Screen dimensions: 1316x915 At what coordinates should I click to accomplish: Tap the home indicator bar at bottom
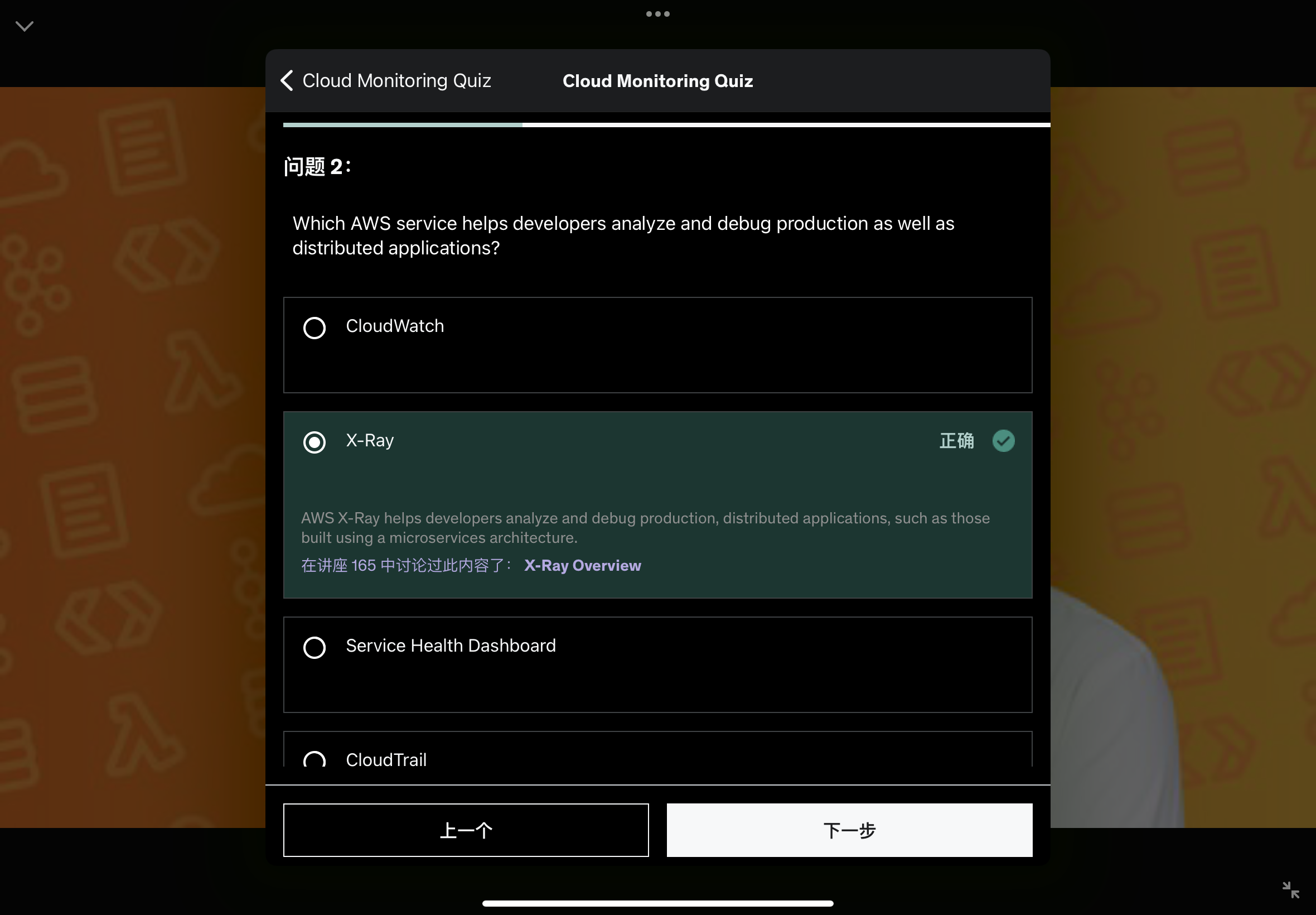(x=657, y=903)
